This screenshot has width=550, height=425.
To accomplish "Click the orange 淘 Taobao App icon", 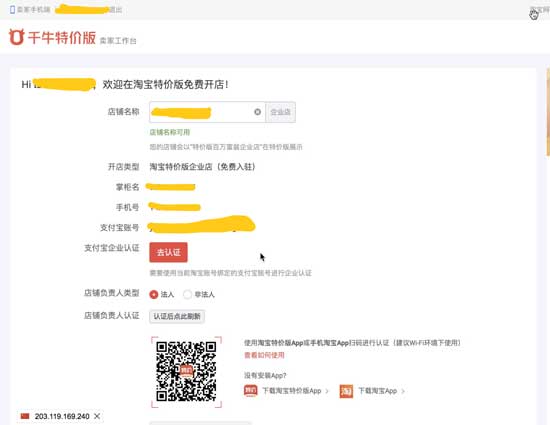I will coord(346,391).
